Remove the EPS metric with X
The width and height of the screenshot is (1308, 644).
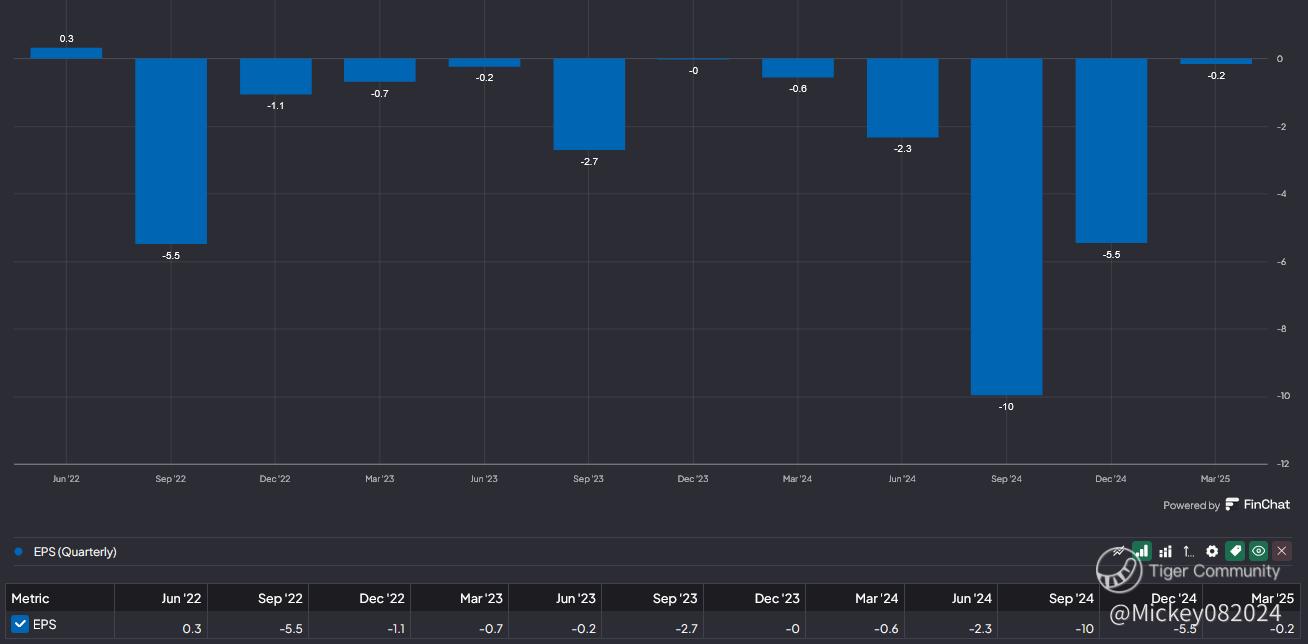(x=1281, y=551)
